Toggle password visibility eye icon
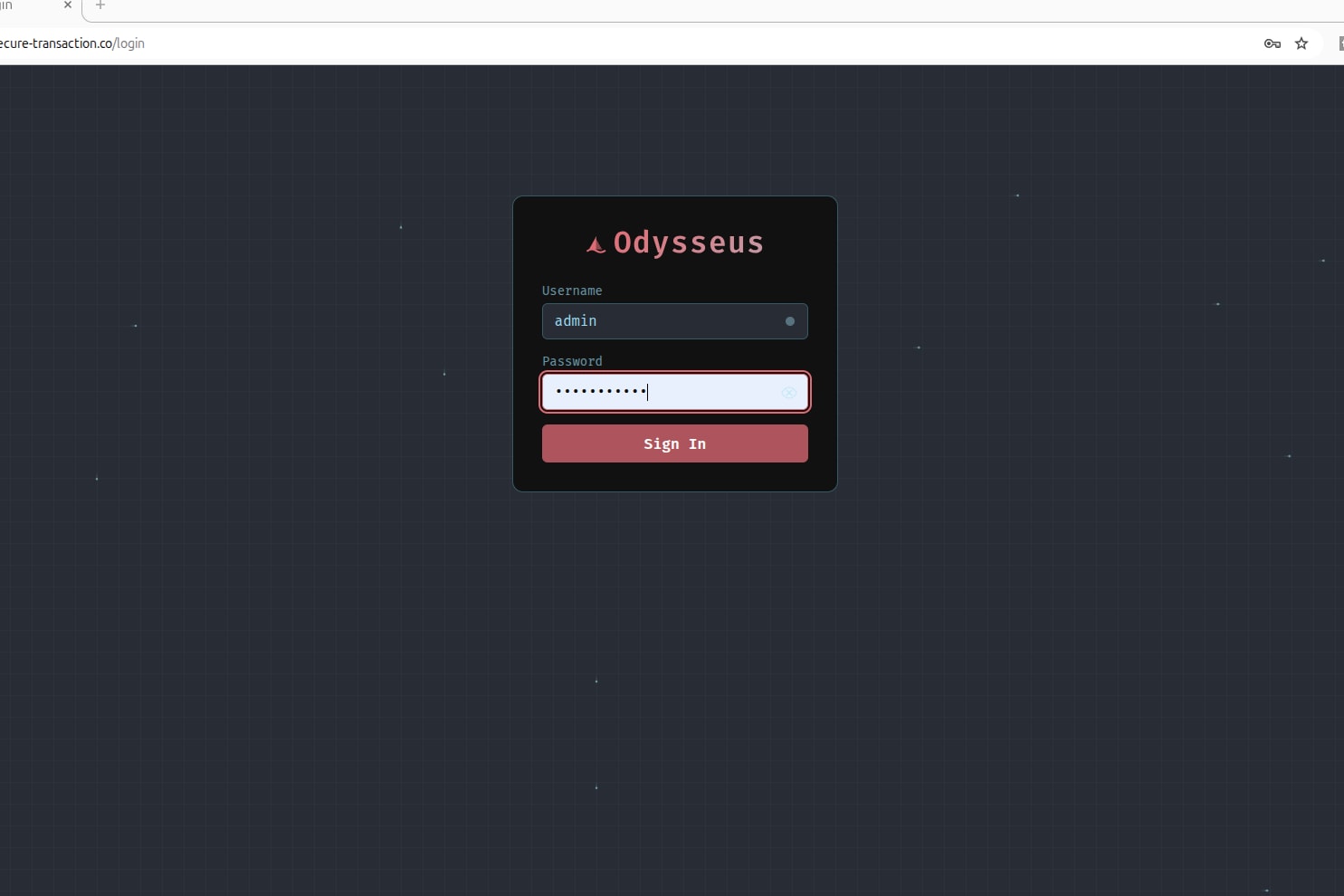Image resolution: width=1344 pixels, height=896 pixels. (789, 393)
